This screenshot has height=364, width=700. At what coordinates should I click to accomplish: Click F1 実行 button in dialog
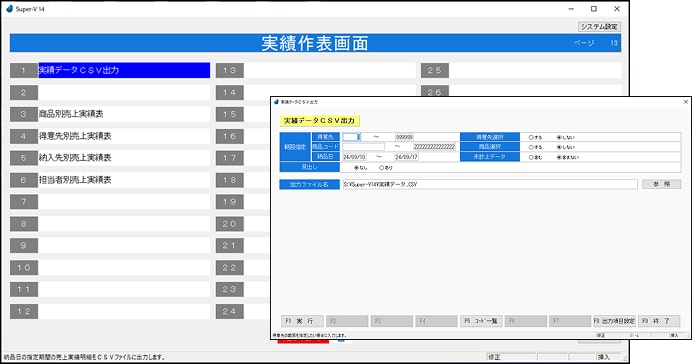[x=302, y=321]
